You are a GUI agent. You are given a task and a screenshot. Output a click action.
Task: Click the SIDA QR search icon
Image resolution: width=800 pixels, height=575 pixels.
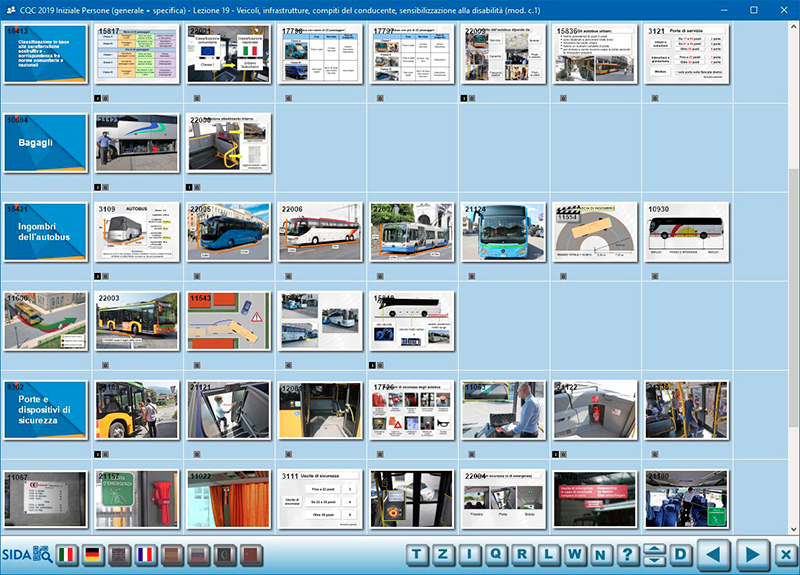pos(42,555)
